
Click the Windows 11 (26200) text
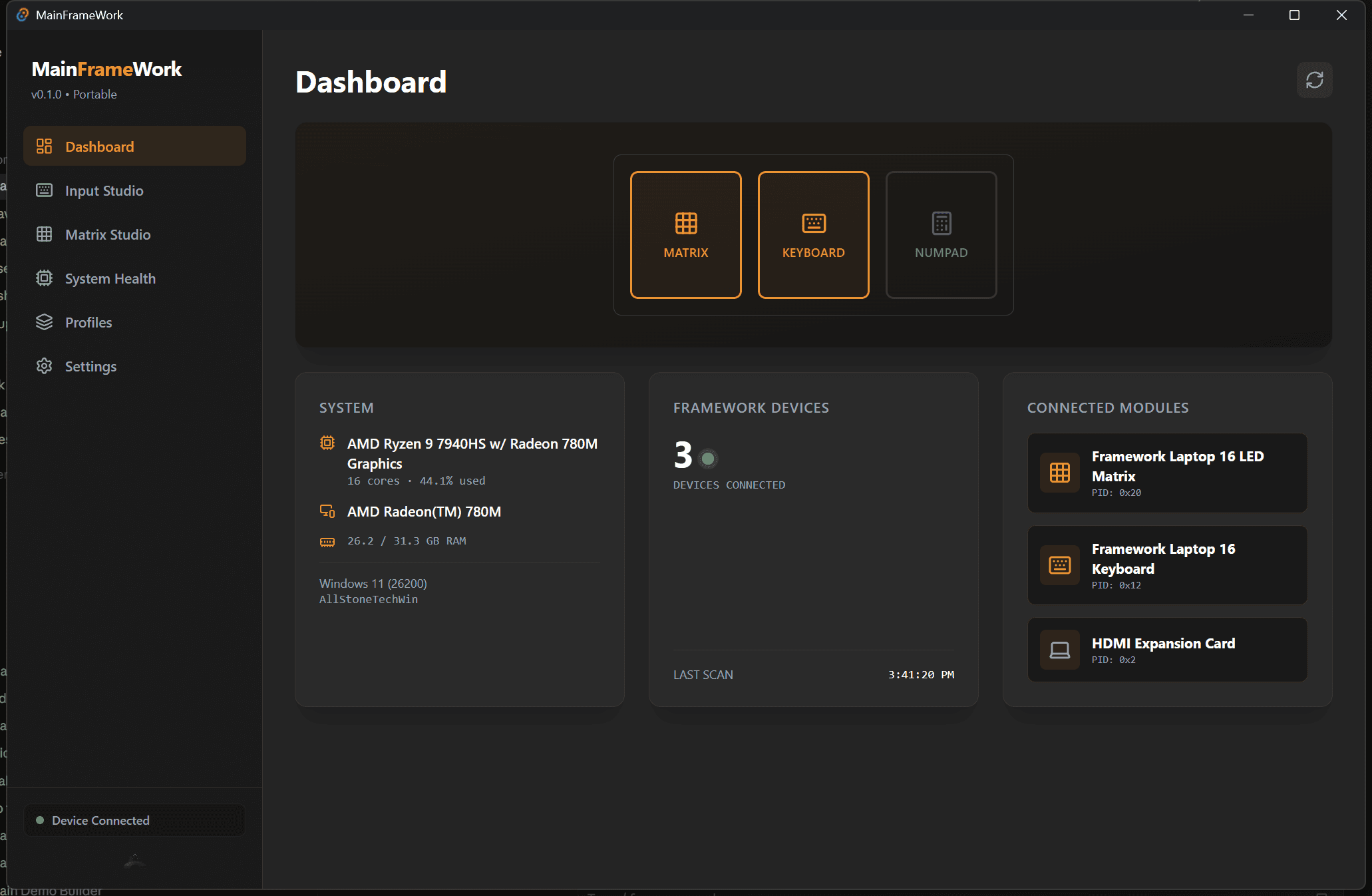pos(373,584)
